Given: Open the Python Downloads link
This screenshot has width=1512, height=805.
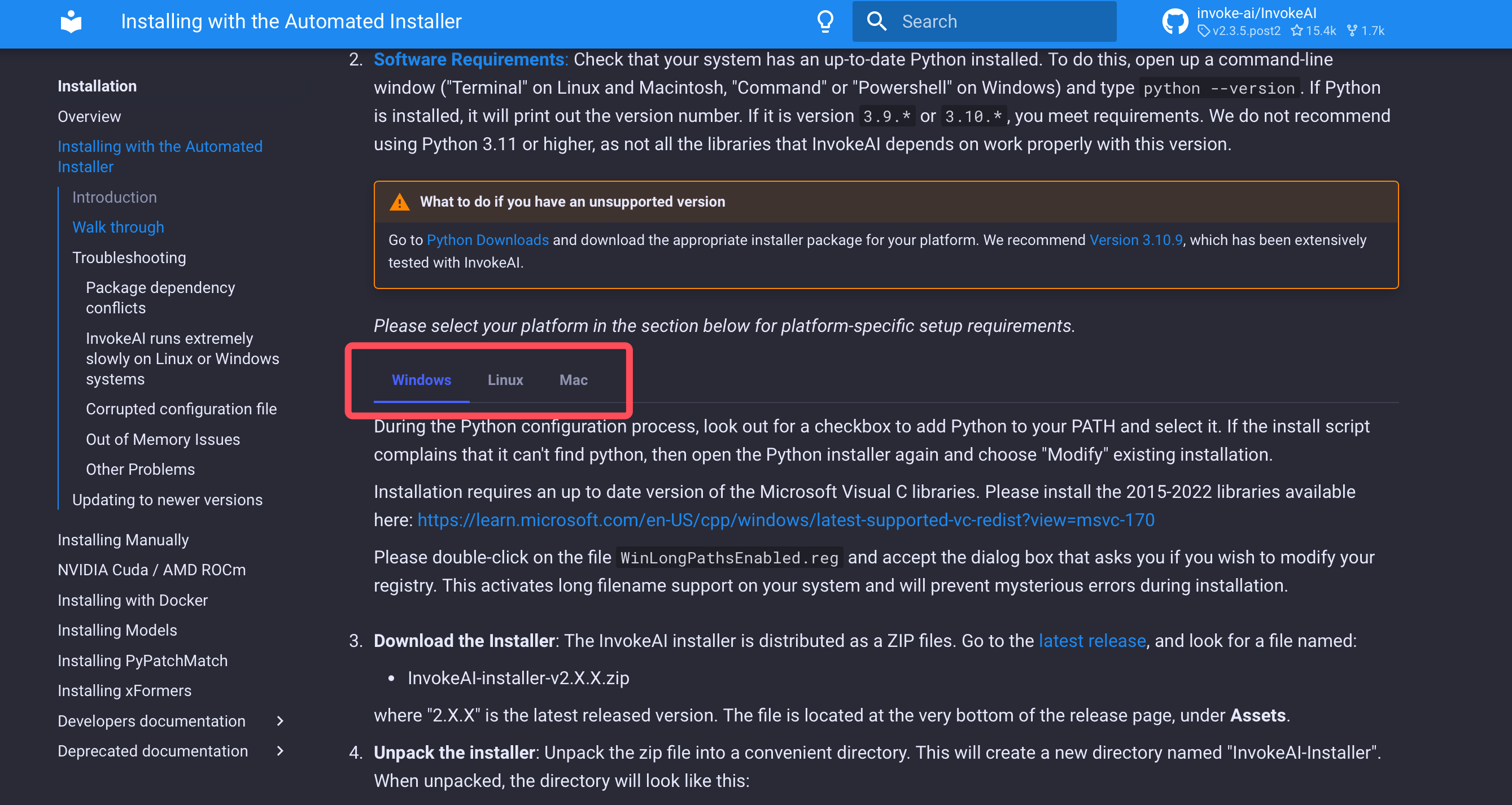Looking at the screenshot, I should [487, 240].
